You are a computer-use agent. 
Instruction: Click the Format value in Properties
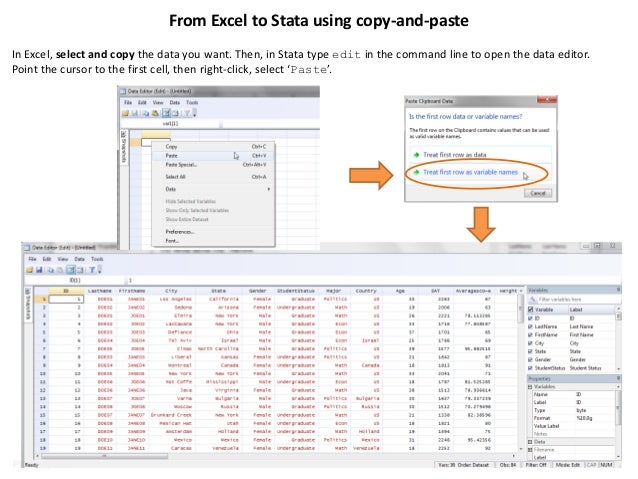(584, 418)
